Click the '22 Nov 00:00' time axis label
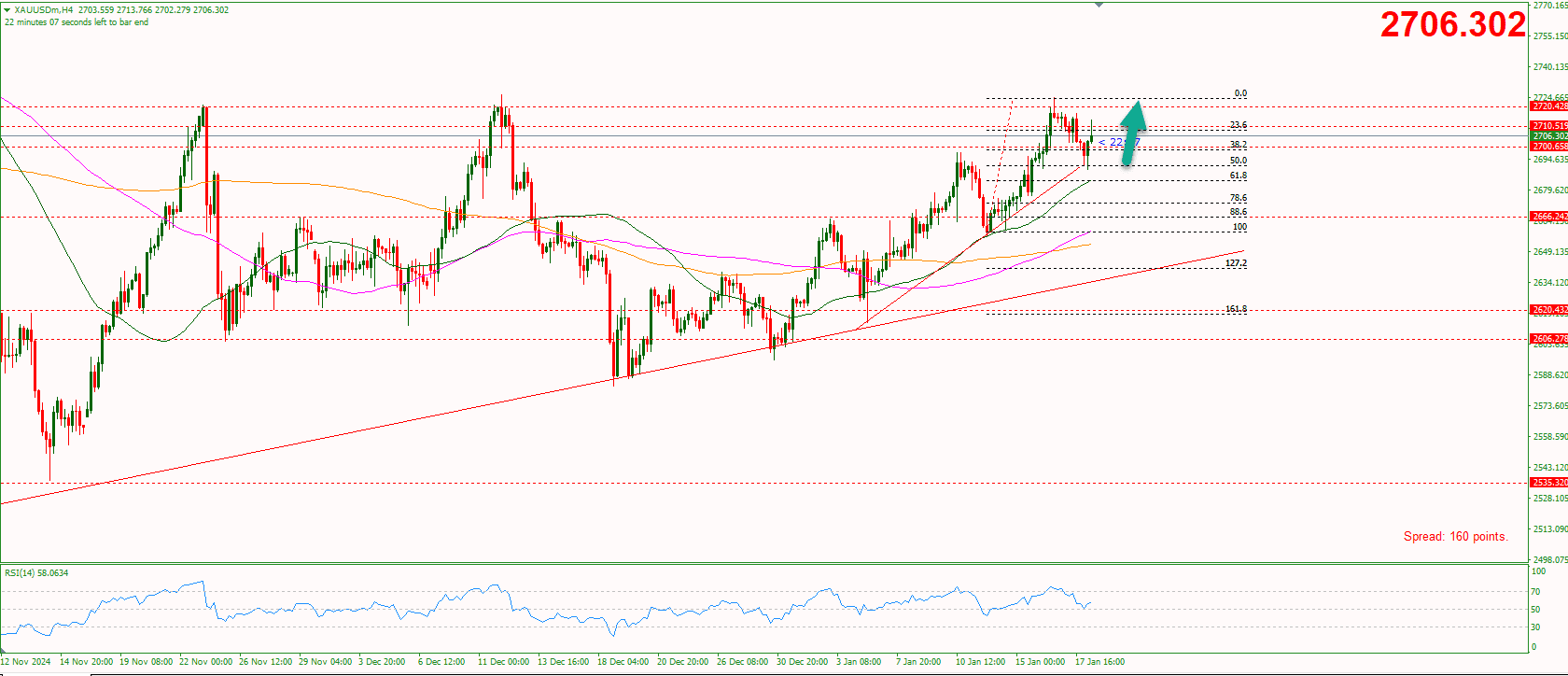1568x676 pixels. 206,662
